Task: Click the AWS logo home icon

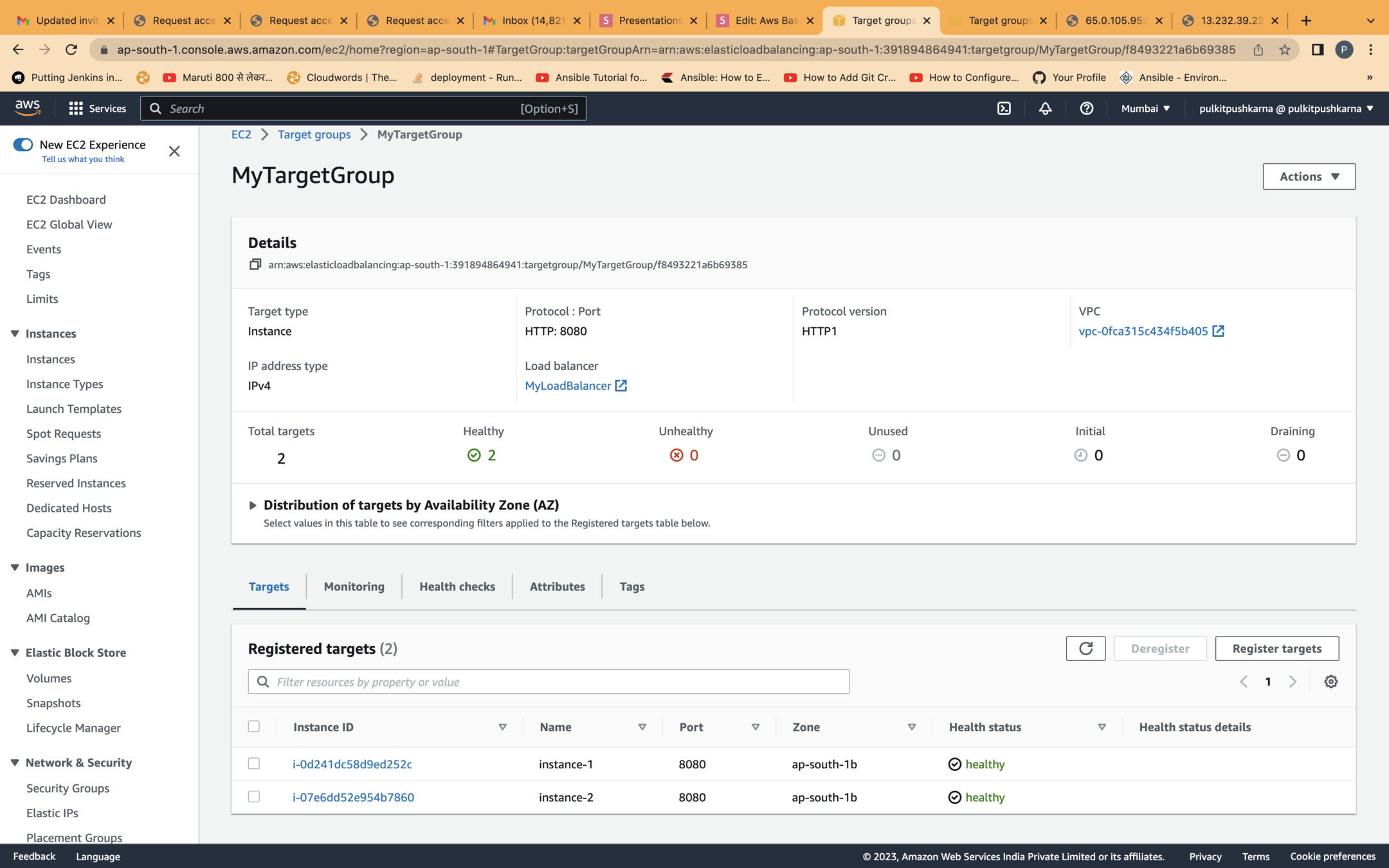Action: point(28,108)
